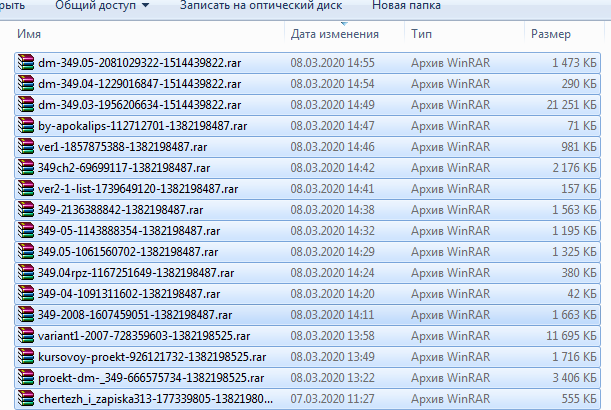Click the date 08.03.2020 14:49

point(332,105)
